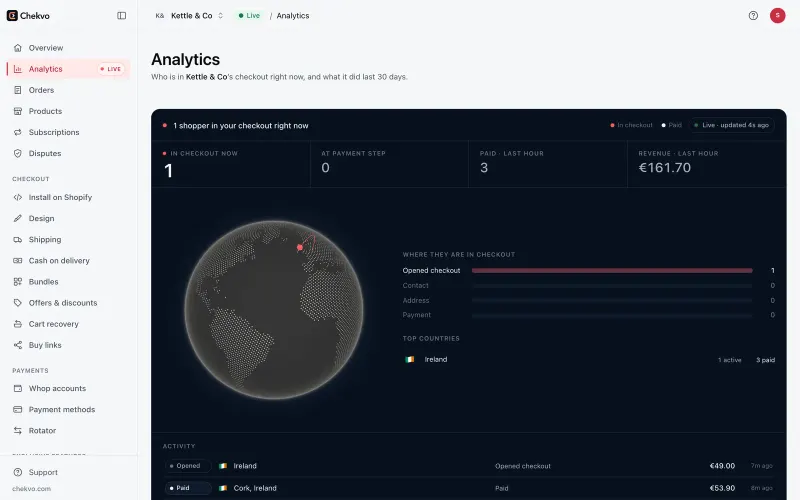Click the Offers & discounts tag icon
800x500 pixels.
[x=18, y=303]
